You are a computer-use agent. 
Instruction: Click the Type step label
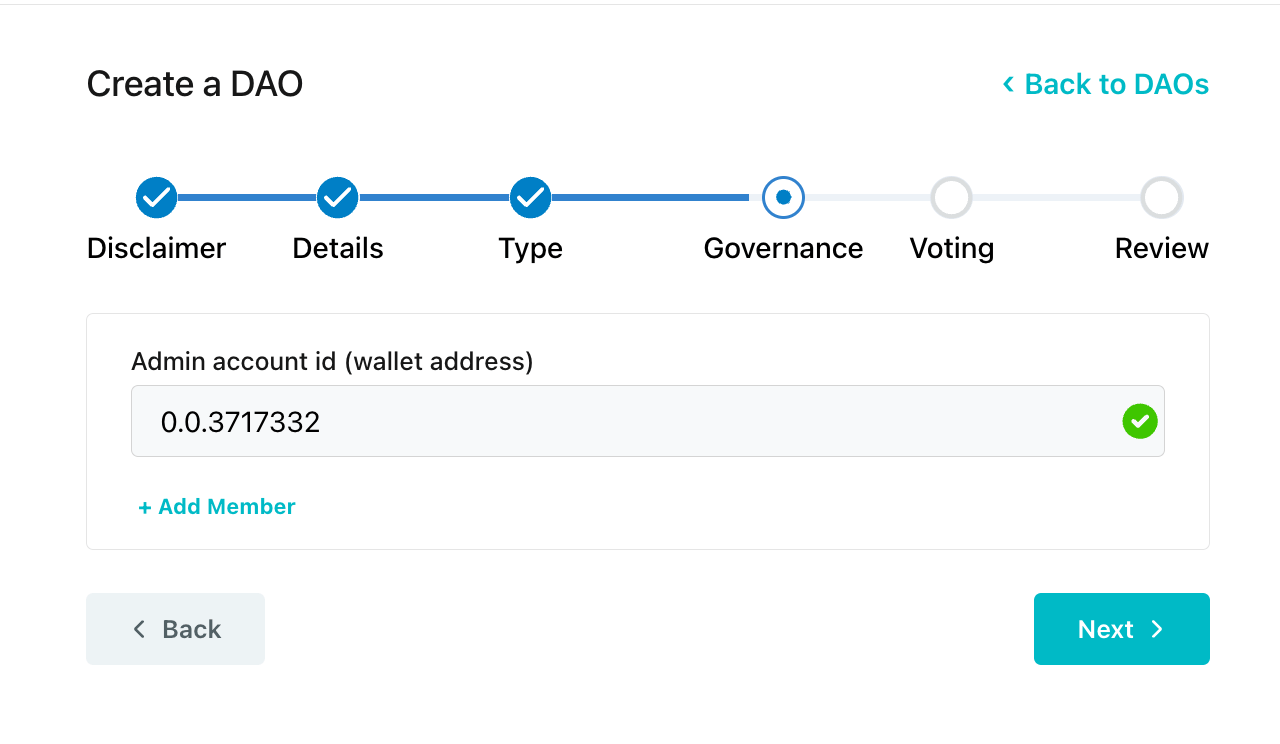[x=531, y=248]
